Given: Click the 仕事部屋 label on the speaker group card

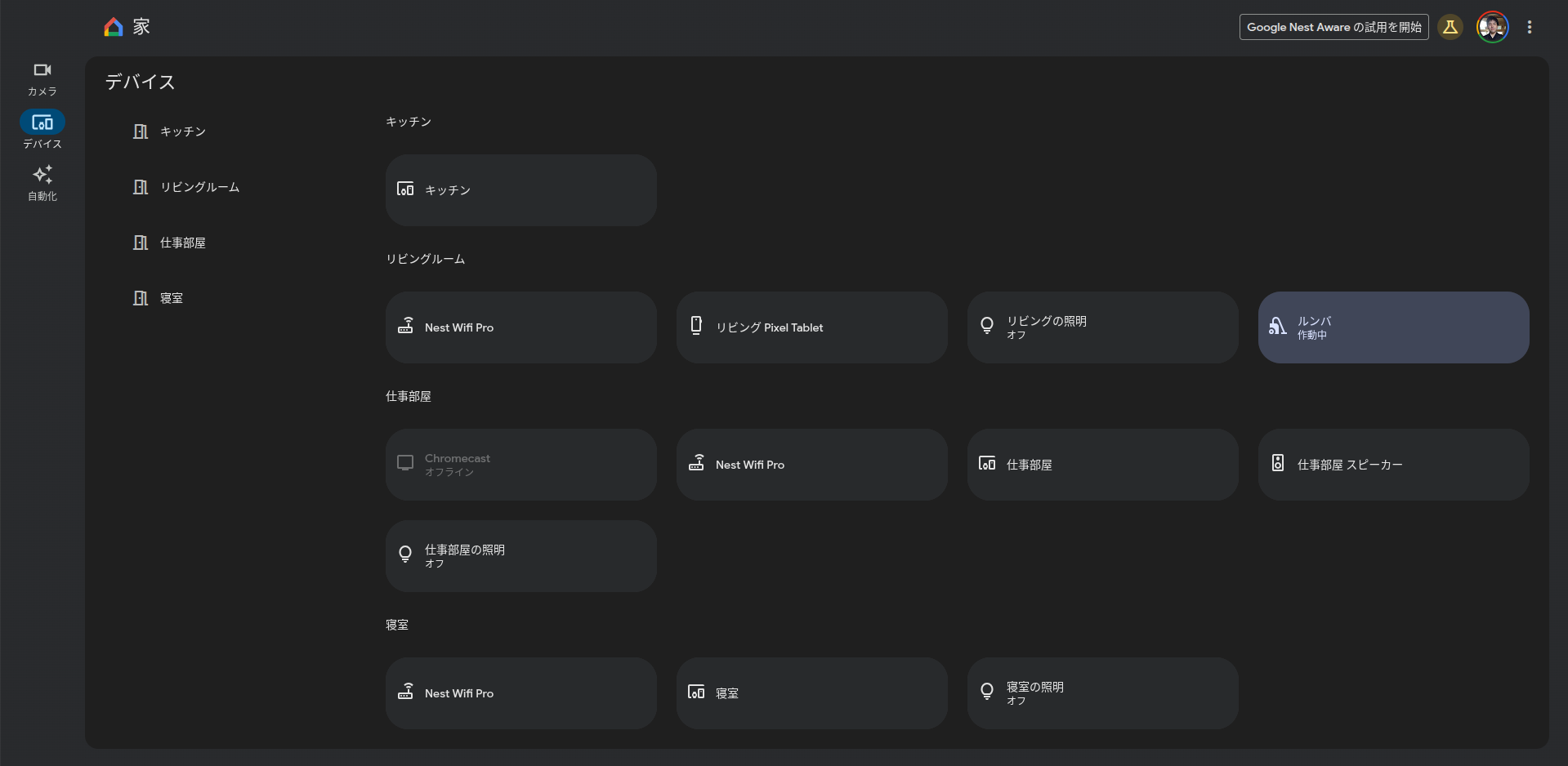Looking at the screenshot, I should pyautogui.click(x=1030, y=465).
